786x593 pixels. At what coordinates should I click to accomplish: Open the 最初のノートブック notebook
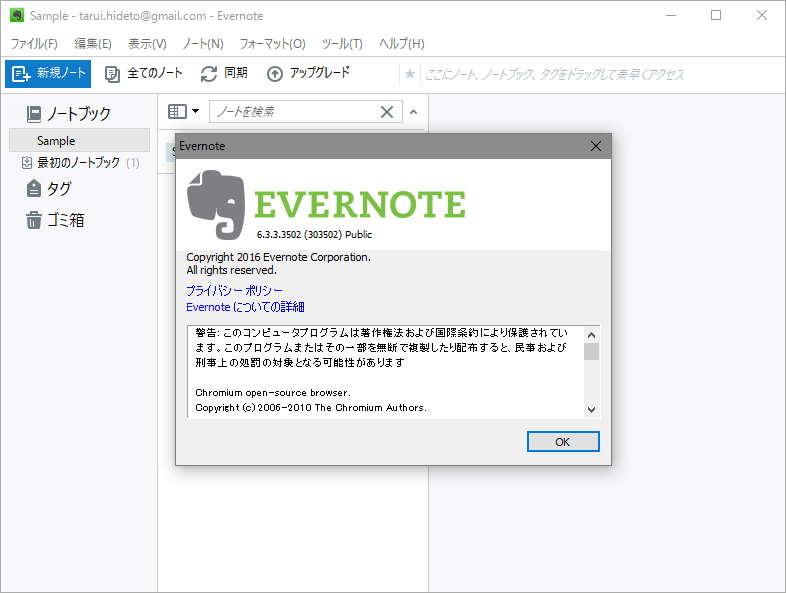click(x=79, y=162)
